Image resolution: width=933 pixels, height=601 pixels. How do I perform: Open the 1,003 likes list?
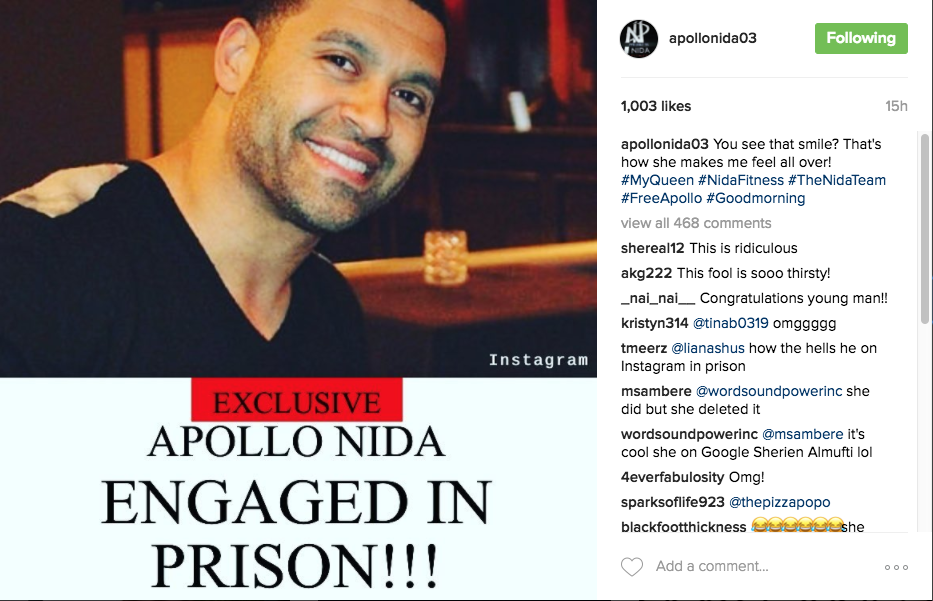click(x=656, y=107)
